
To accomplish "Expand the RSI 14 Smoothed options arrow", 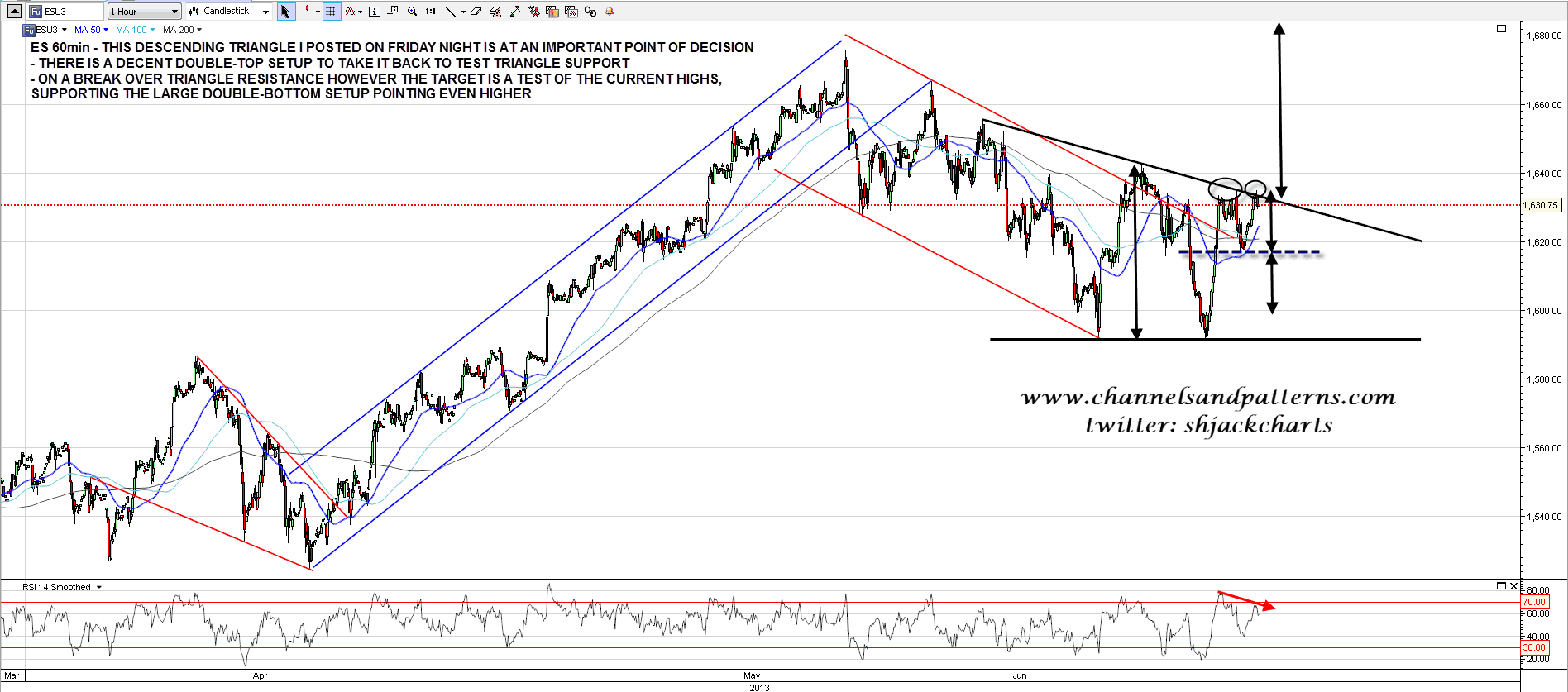I will click(x=99, y=587).
